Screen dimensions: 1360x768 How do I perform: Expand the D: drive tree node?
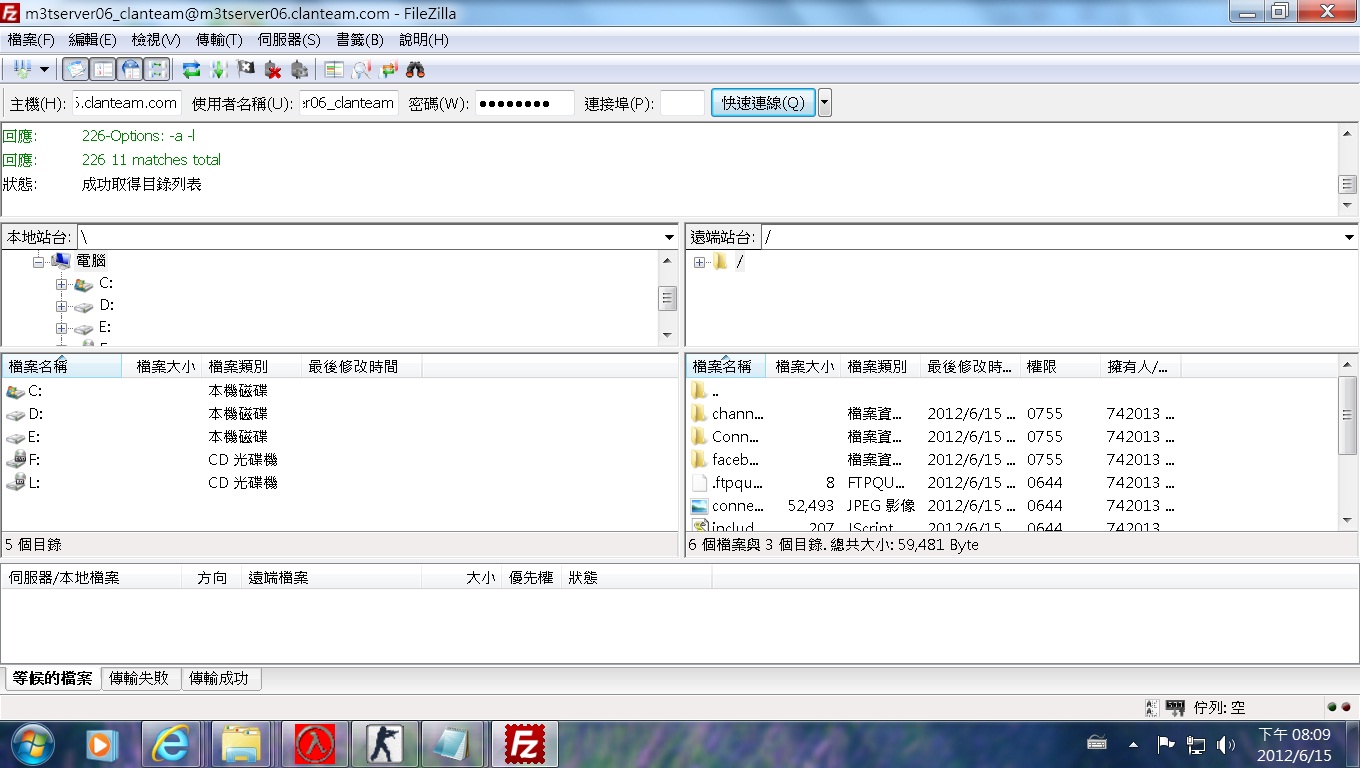click(x=62, y=306)
